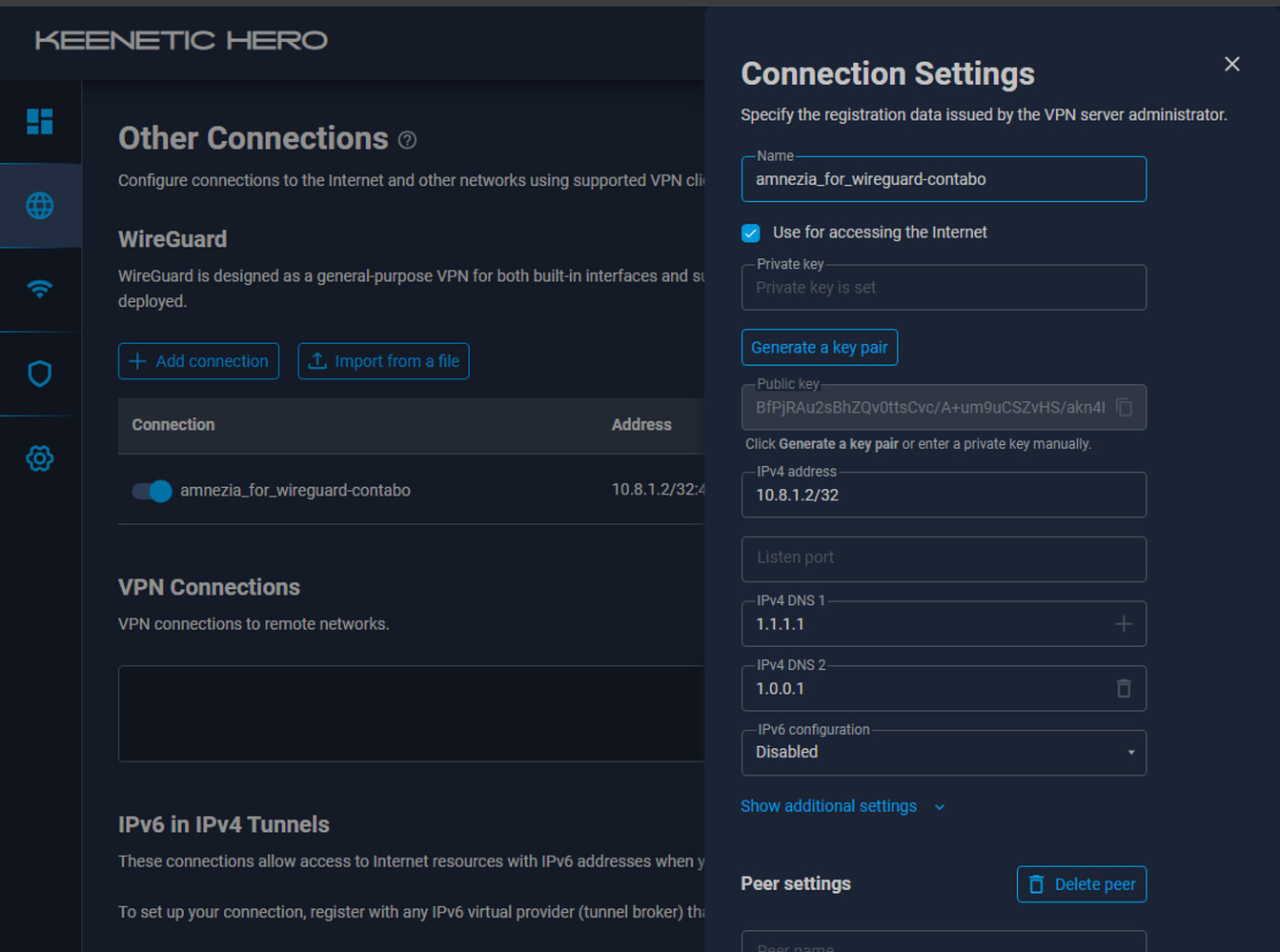This screenshot has width=1280, height=952.
Task: Click Import from a file button
Action: [383, 361]
